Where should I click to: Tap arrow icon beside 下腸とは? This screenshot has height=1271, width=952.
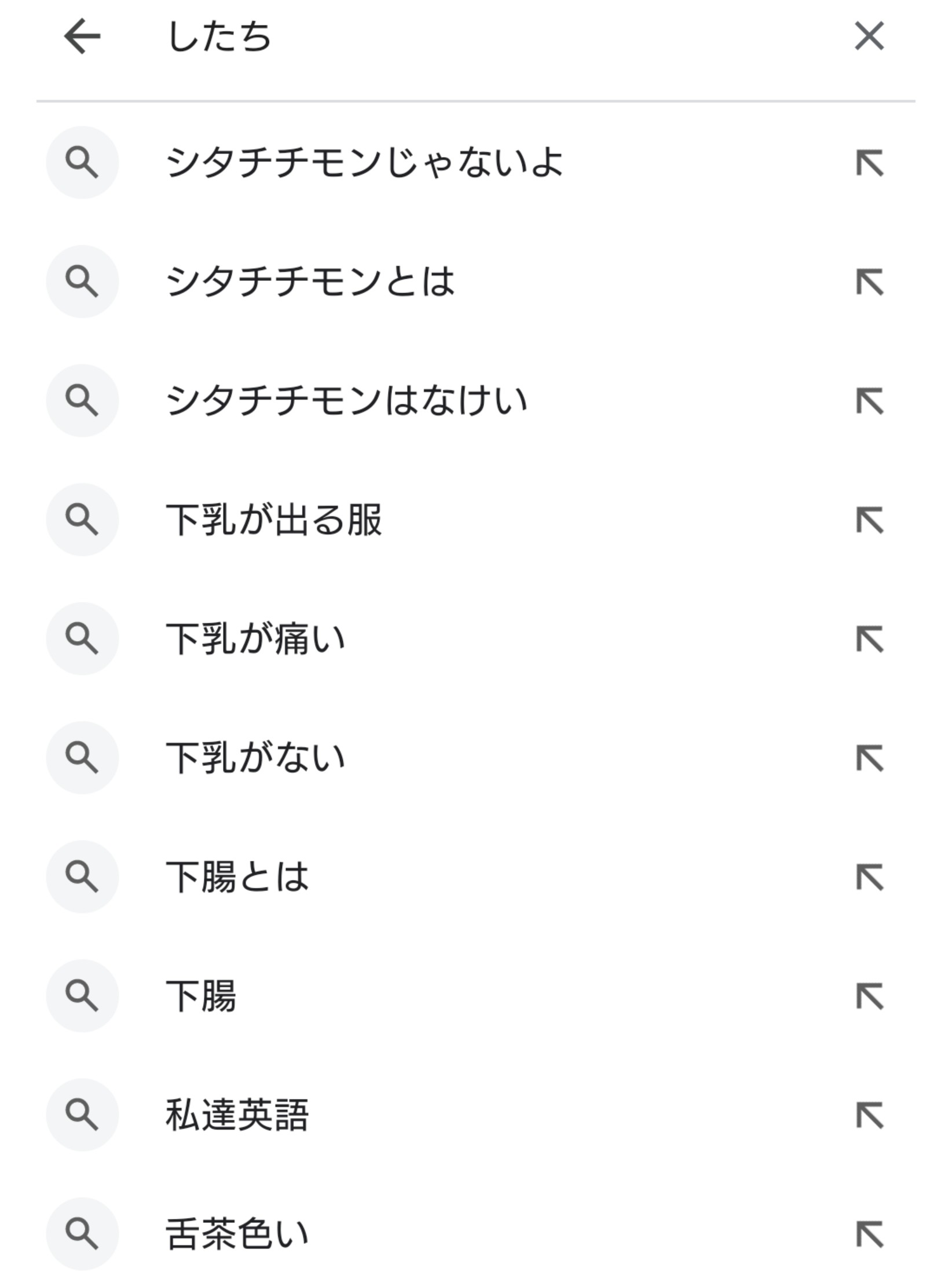click(869, 877)
